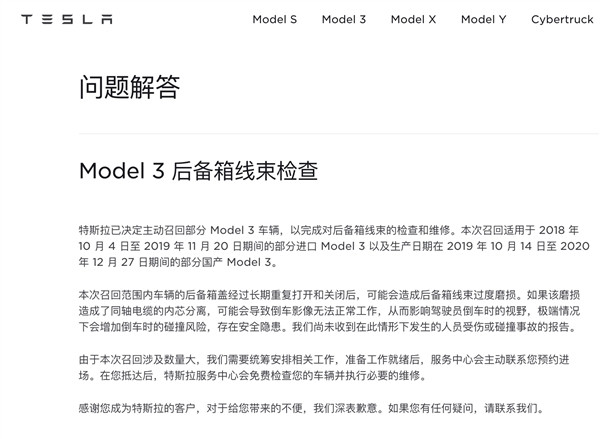Open the Model 3 menu item

(x=344, y=19)
